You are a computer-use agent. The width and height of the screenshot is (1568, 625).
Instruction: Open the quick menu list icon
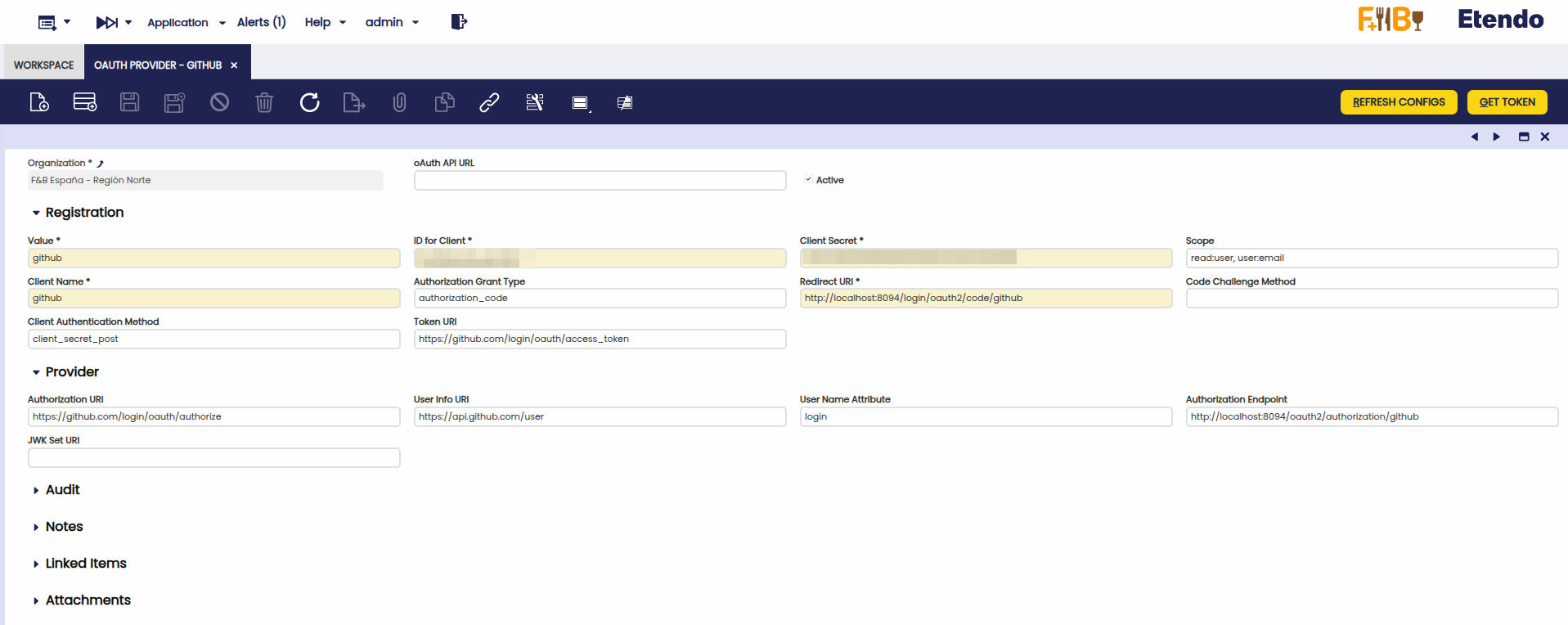point(54,22)
